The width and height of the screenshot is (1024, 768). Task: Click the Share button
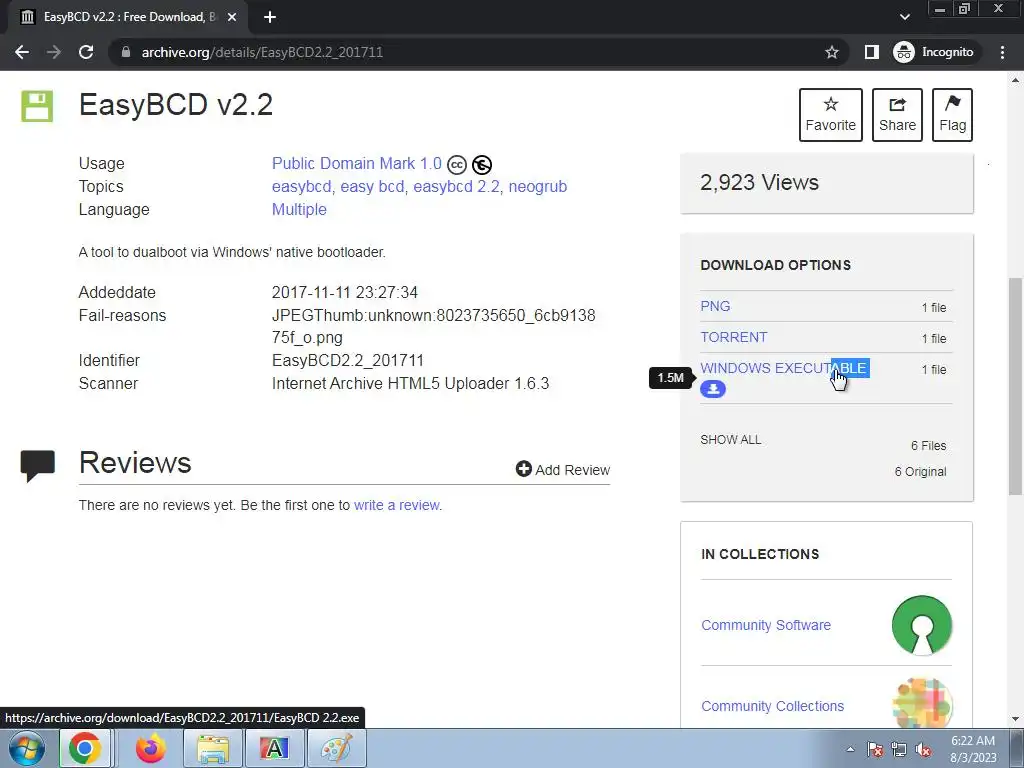pyautogui.click(x=897, y=115)
